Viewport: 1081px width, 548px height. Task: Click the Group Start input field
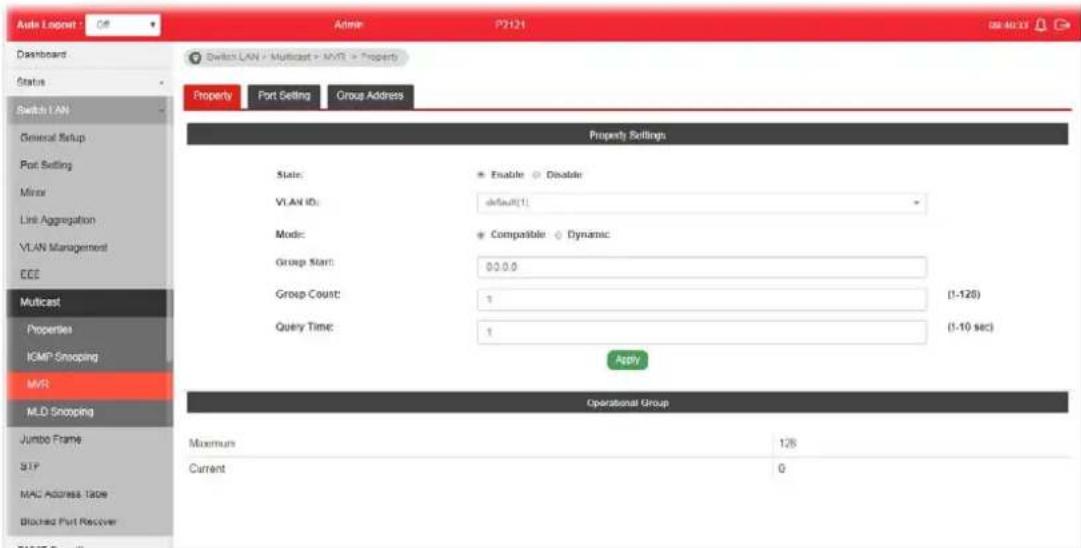click(x=701, y=267)
